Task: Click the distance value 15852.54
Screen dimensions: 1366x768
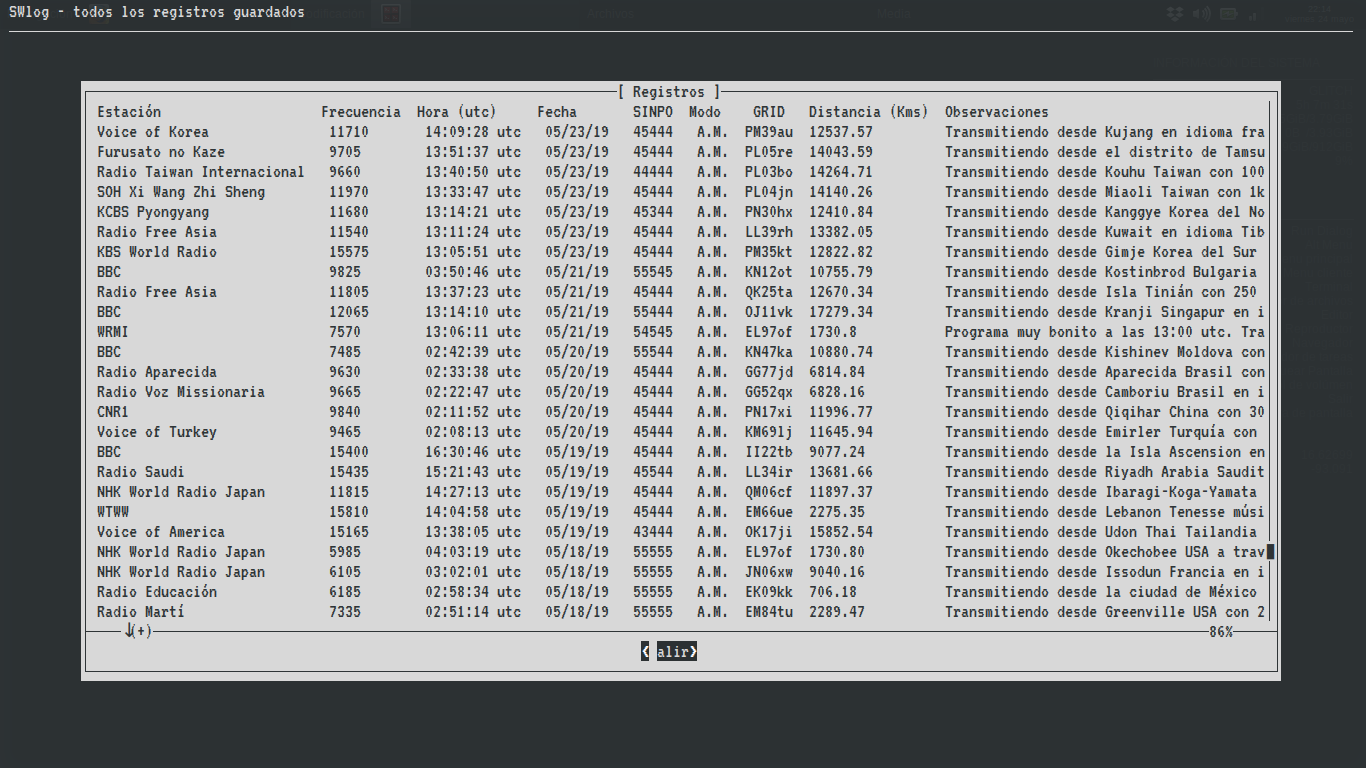Action: pos(841,532)
